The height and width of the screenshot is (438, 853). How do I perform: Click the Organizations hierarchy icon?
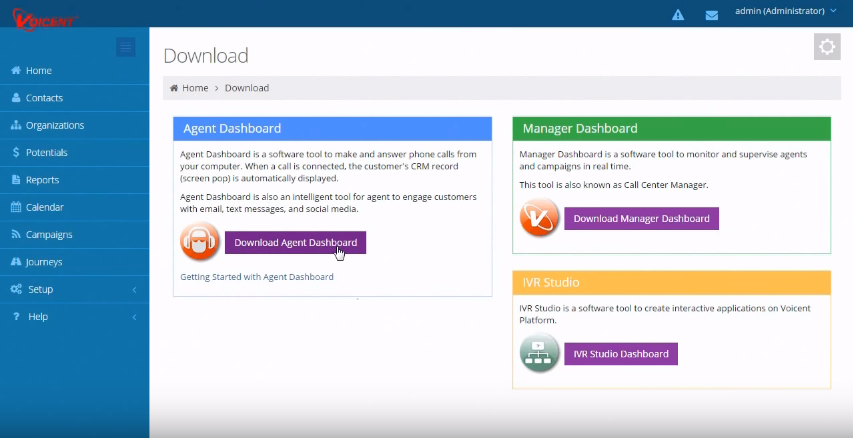point(16,125)
